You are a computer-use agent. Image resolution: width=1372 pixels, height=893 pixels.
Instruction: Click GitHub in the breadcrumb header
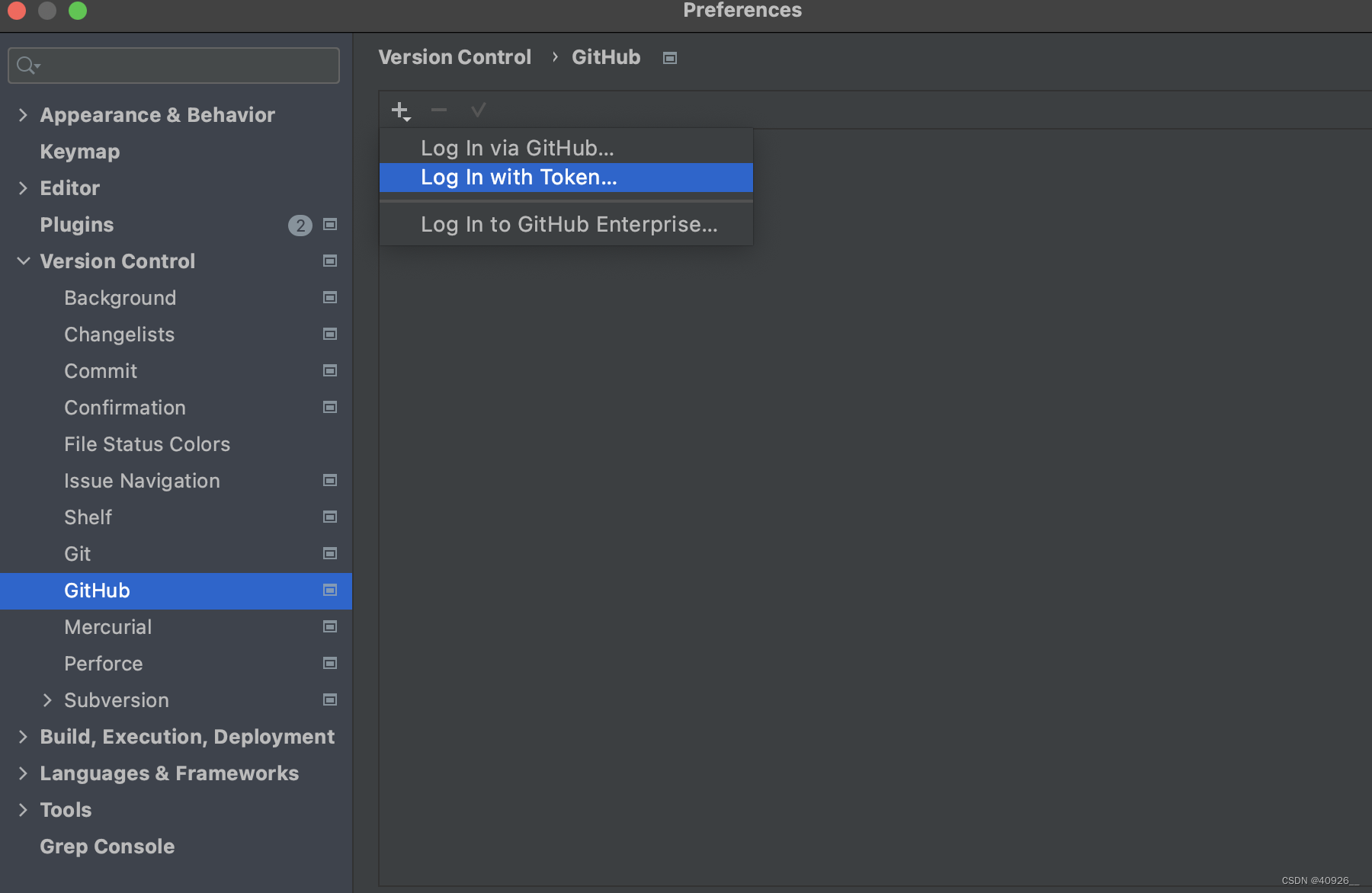coord(606,57)
